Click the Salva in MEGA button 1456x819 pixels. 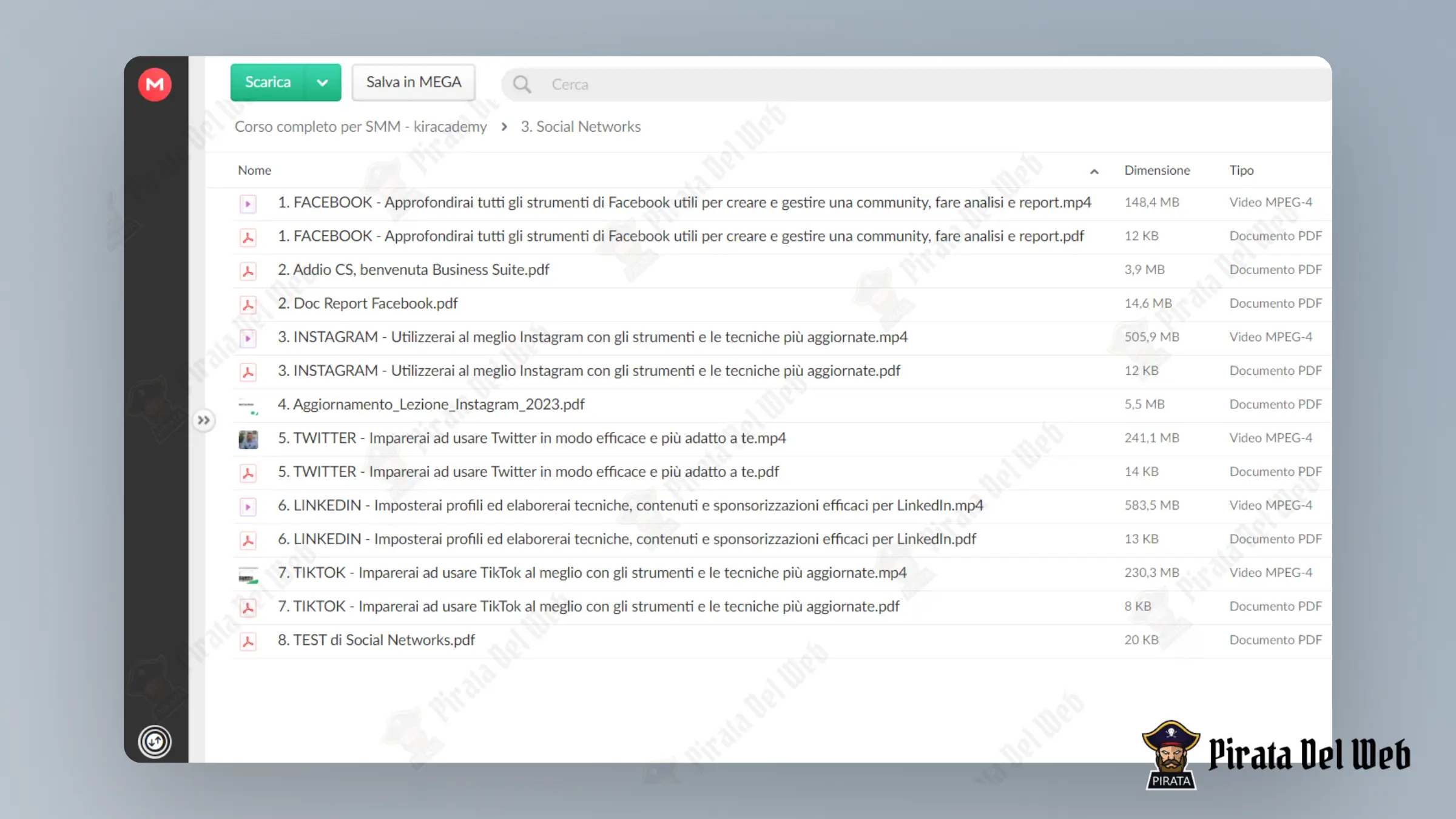(x=414, y=82)
